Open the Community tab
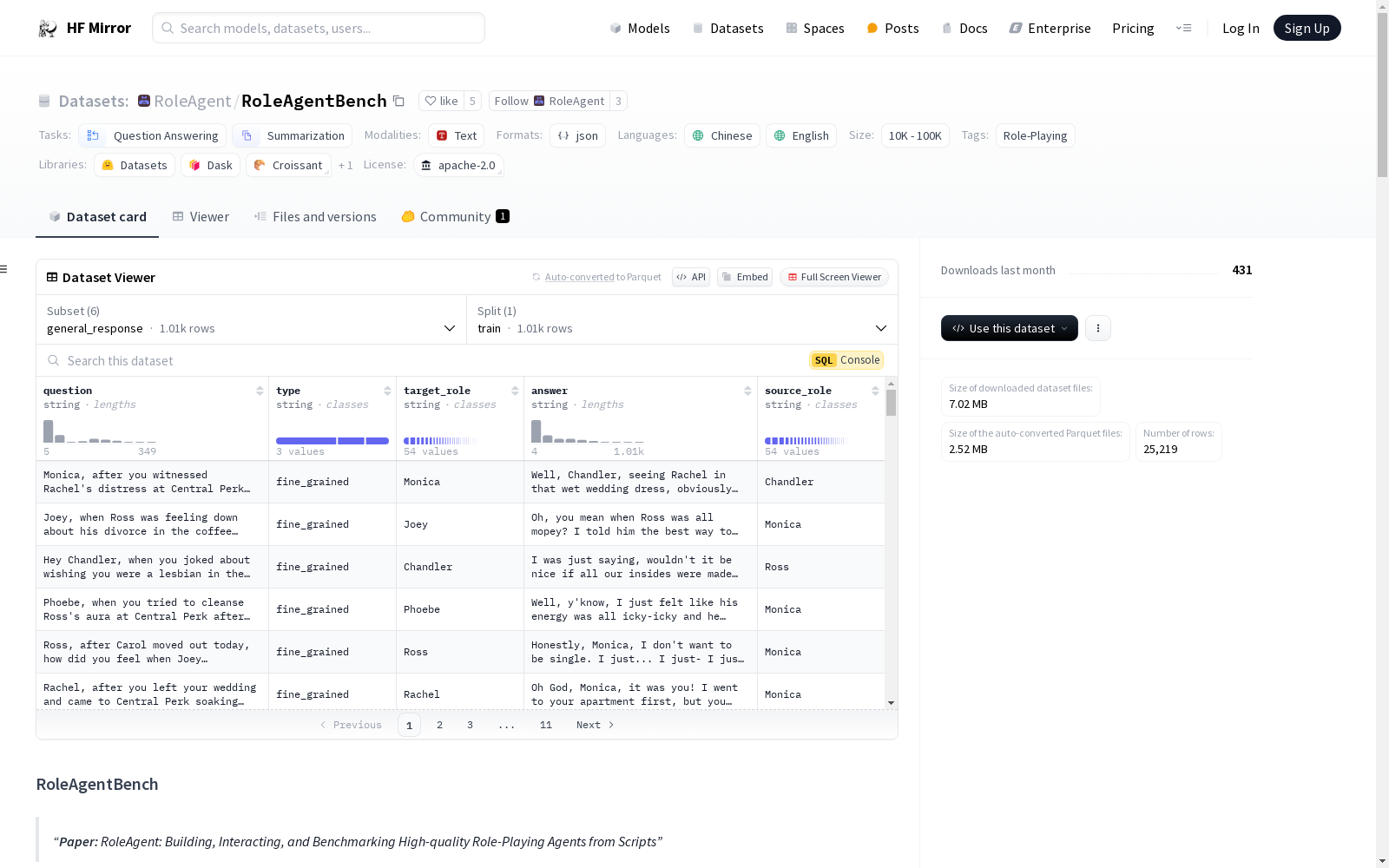 pos(455,217)
